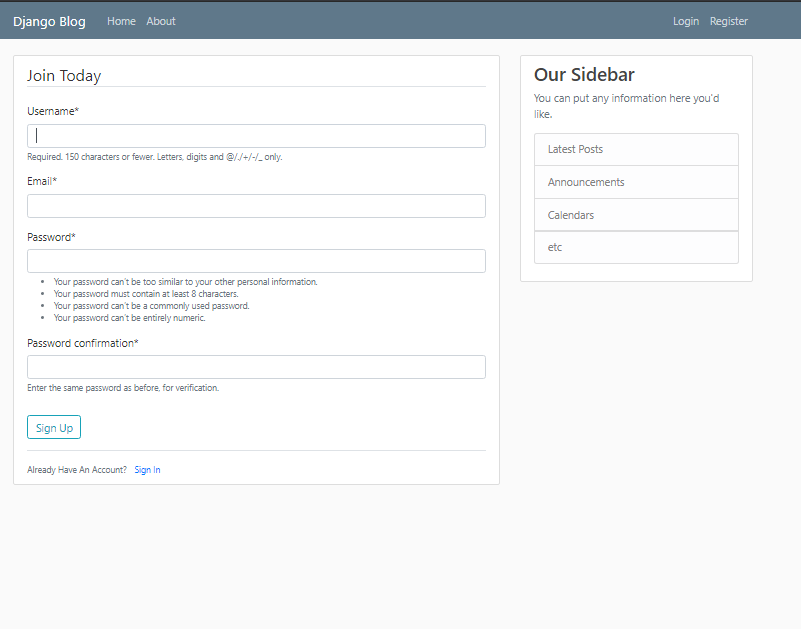Open the About nav item
801x629 pixels.
(x=161, y=21)
